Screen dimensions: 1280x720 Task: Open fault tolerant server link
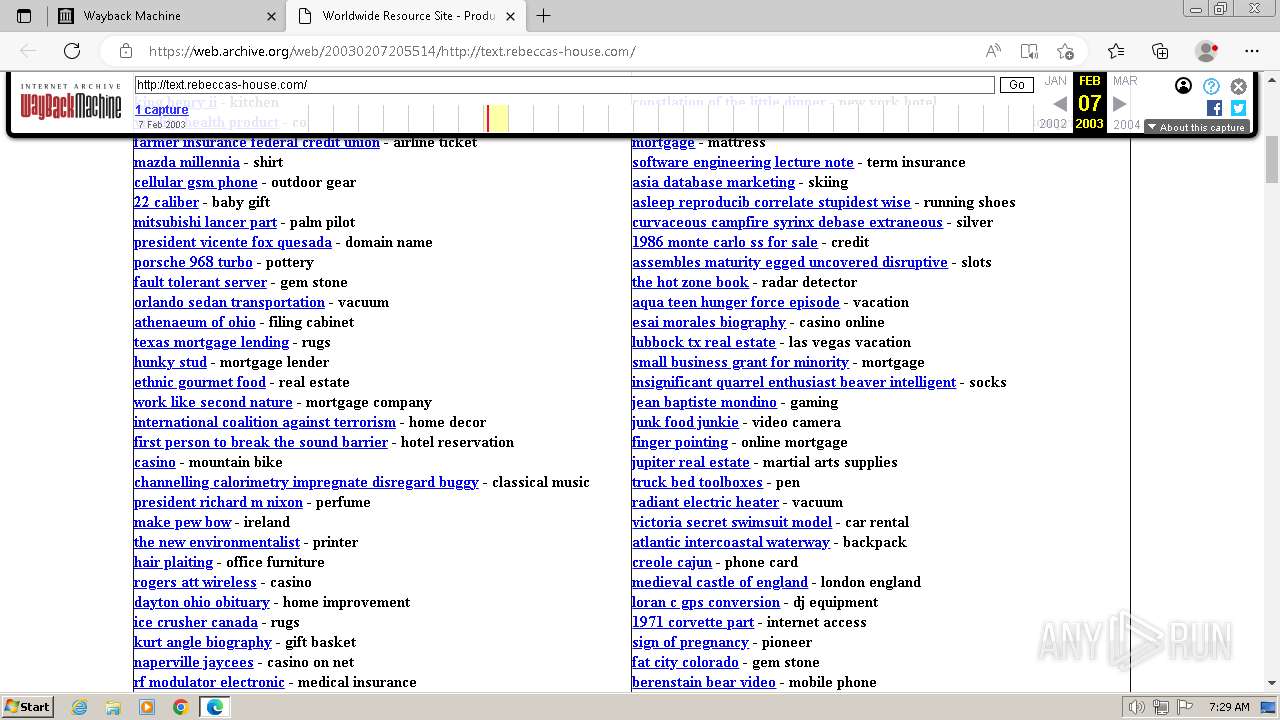tap(200, 282)
